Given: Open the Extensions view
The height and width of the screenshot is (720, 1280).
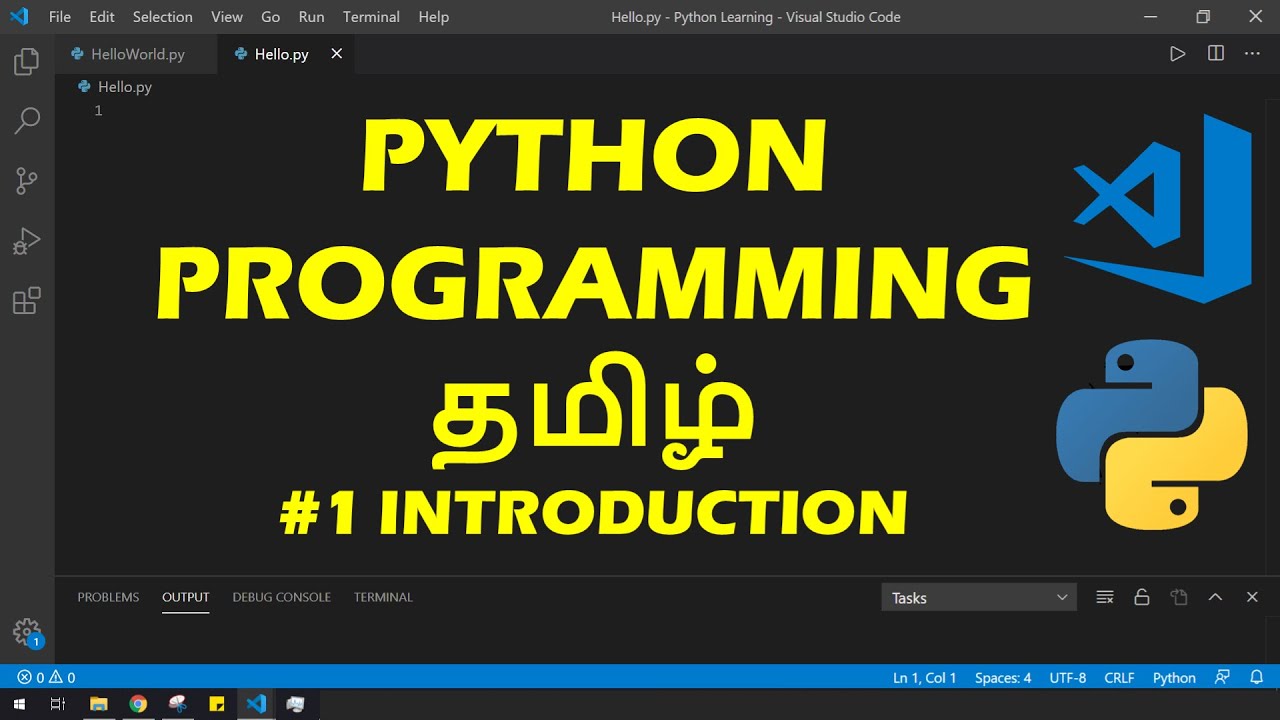Looking at the screenshot, I should pos(27,300).
